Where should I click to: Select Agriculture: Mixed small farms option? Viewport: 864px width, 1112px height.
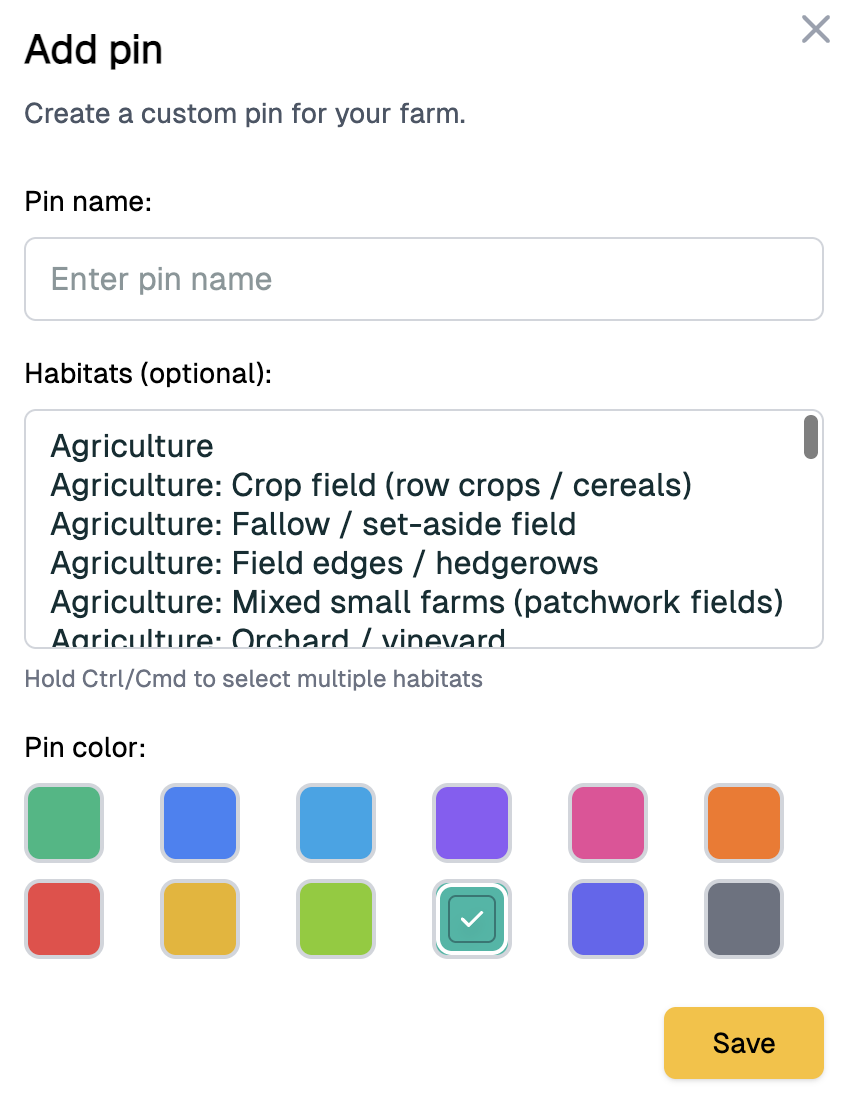(416, 602)
